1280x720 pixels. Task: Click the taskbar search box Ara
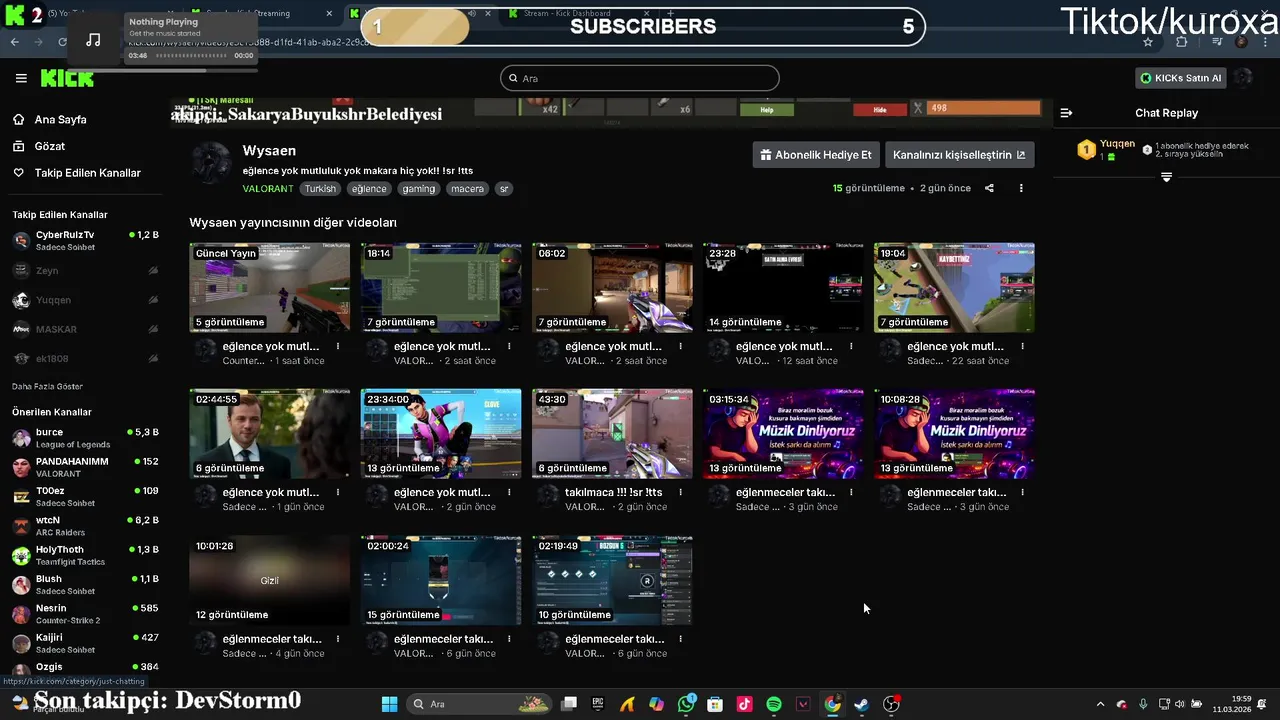pyautogui.click(x=479, y=704)
